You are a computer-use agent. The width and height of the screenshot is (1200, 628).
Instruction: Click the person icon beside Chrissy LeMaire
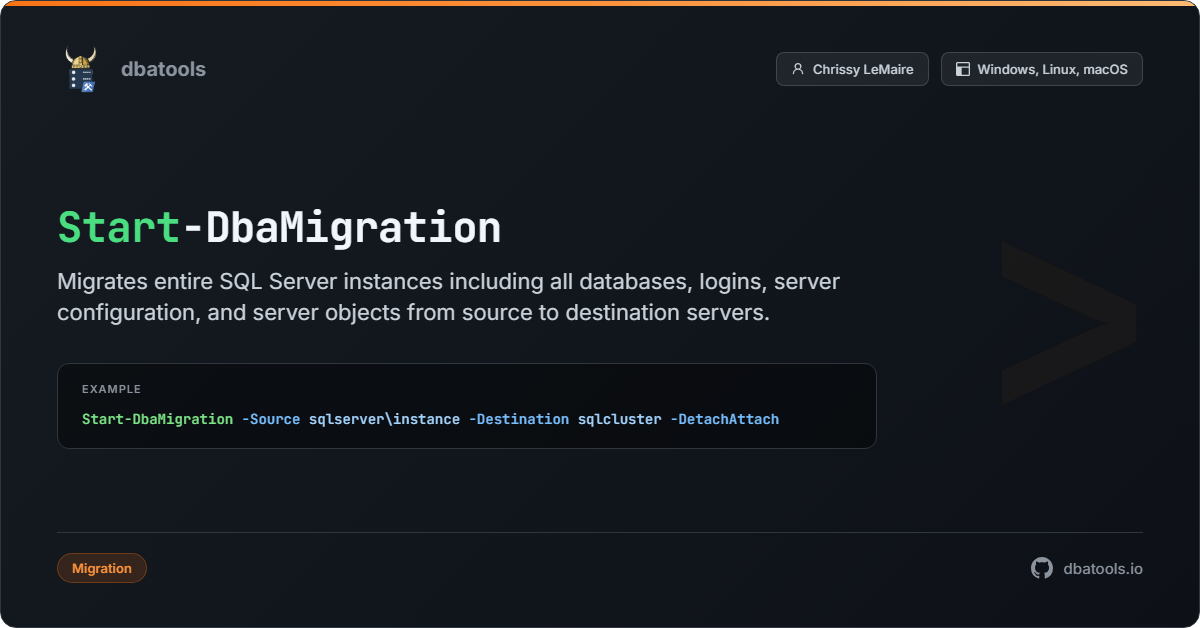798,69
